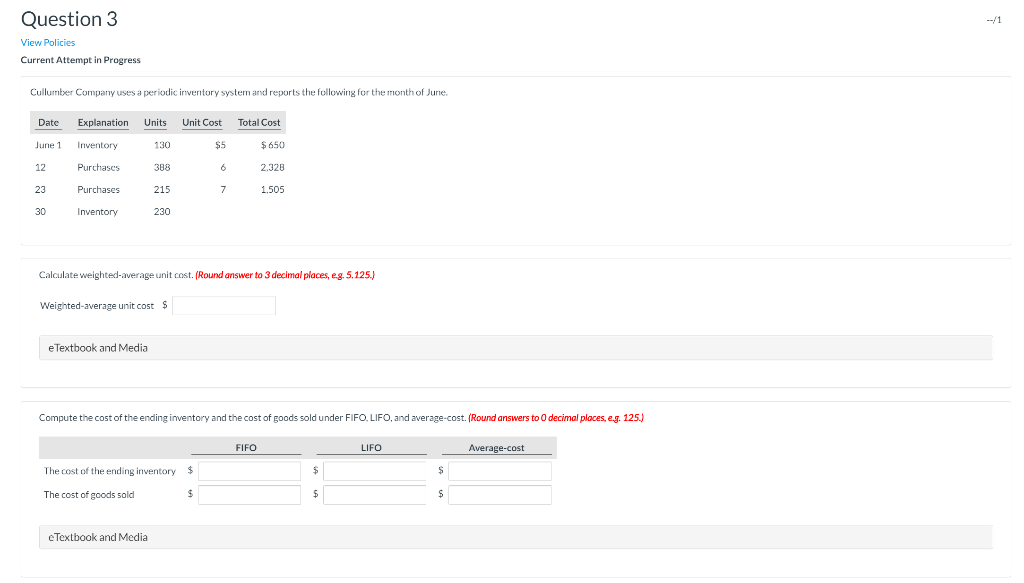Click the Weighted-average unit cost input box
Viewport: 1024px width, 583px height.
223,305
